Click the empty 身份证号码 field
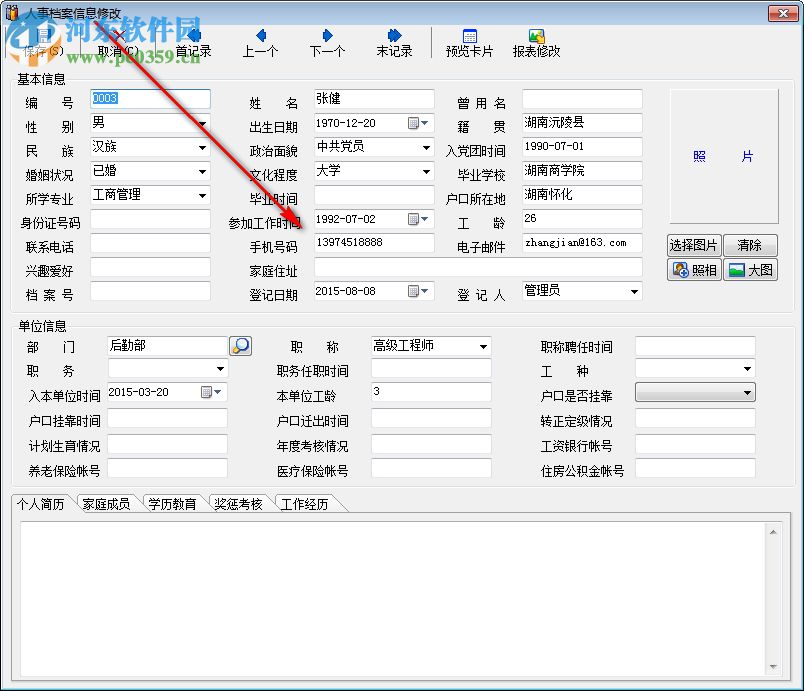 [150, 219]
